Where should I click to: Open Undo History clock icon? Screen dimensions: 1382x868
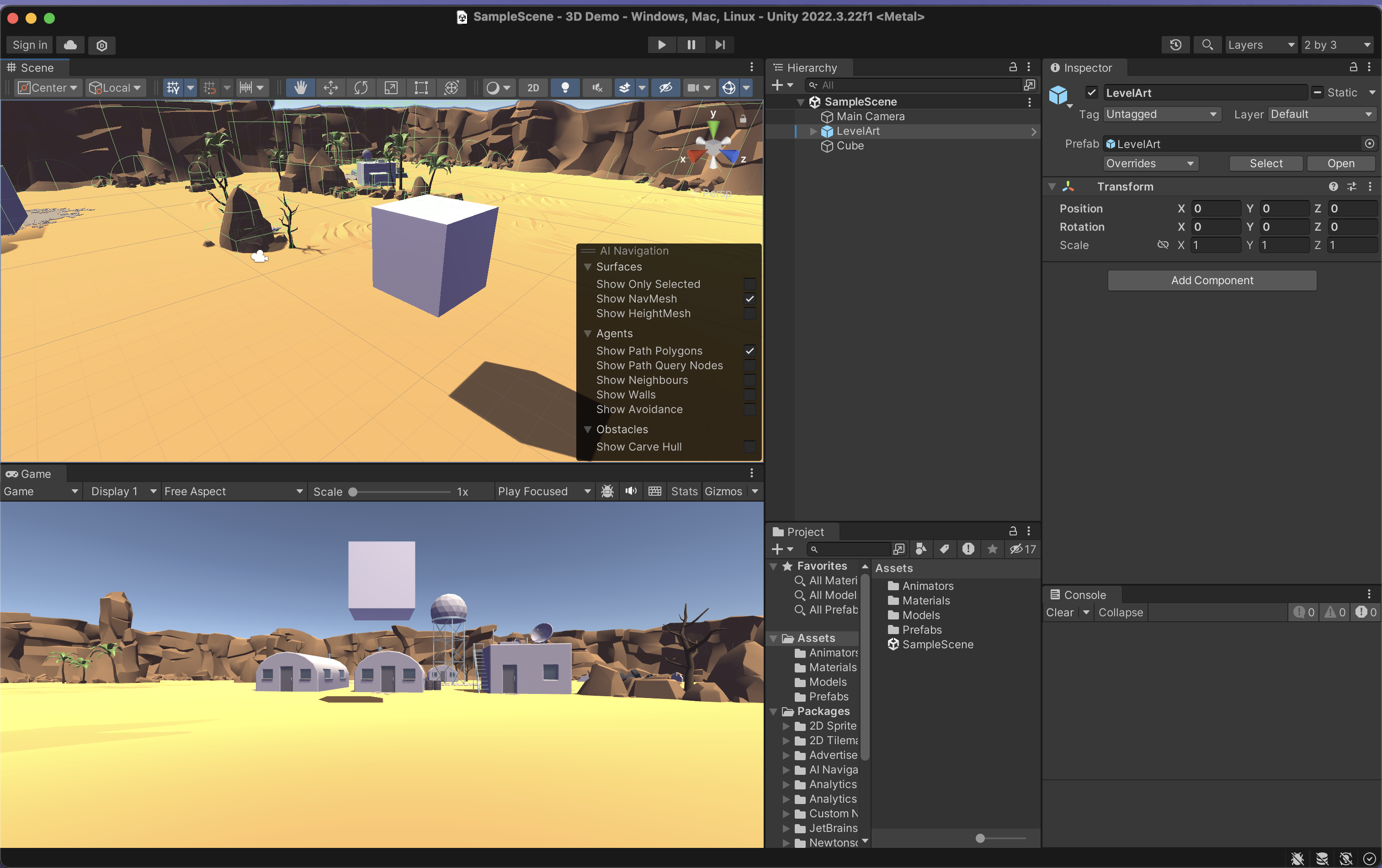tap(1175, 45)
